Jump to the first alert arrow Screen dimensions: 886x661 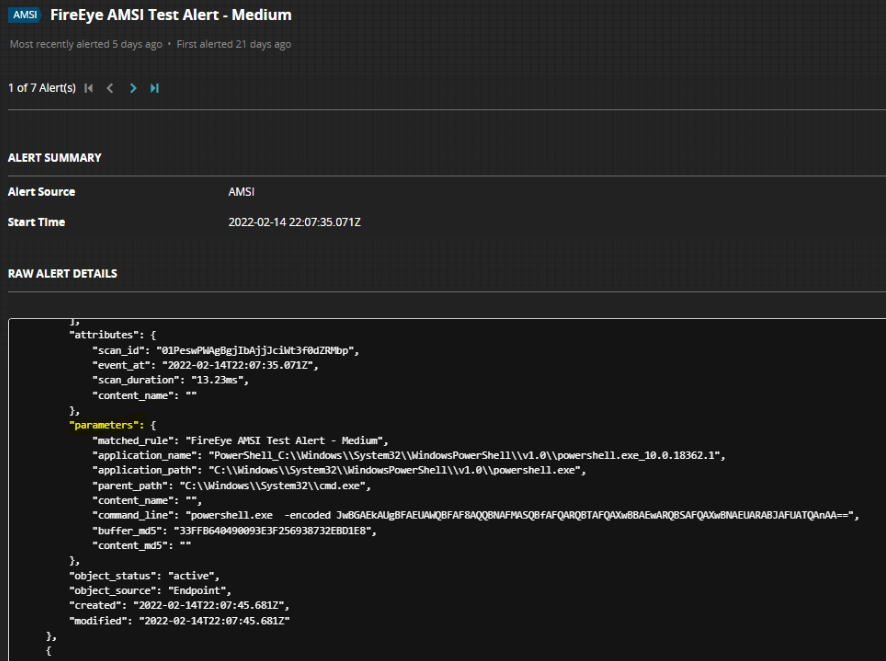click(89, 88)
